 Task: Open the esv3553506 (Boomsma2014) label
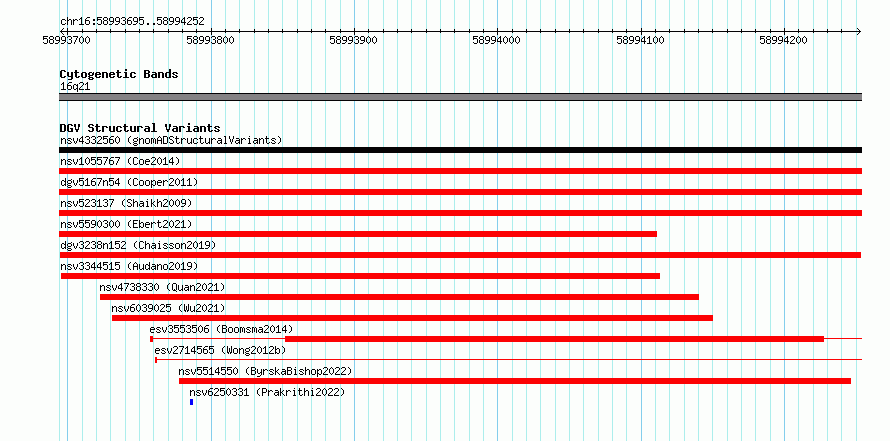[x=221, y=329]
